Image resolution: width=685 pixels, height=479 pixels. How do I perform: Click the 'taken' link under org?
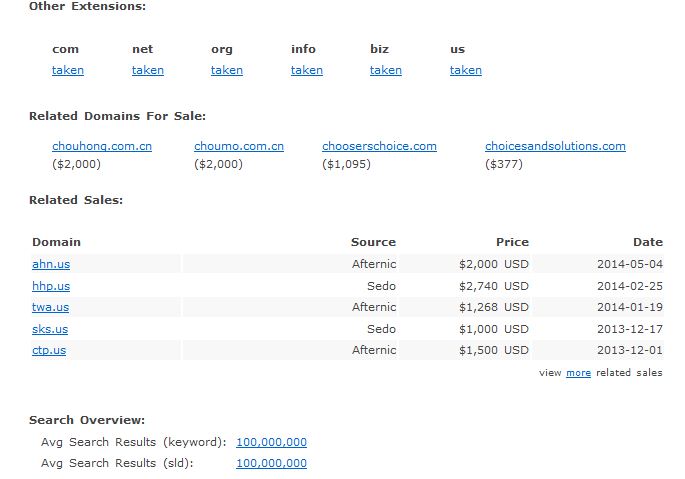tap(227, 70)
